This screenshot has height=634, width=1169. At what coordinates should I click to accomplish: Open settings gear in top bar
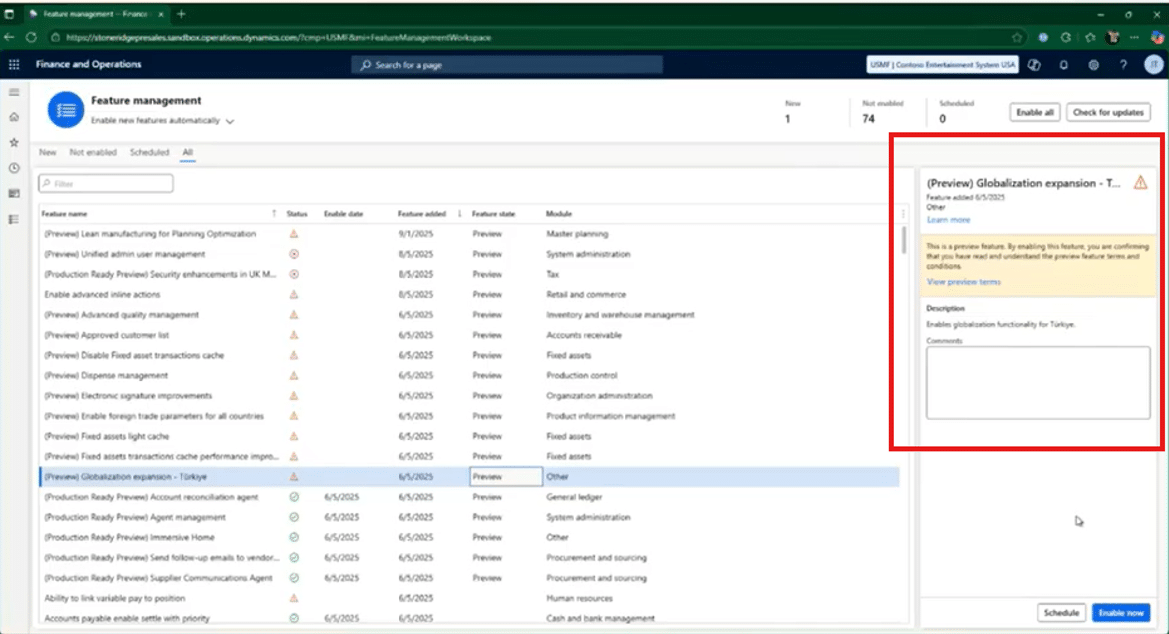(1093, 64)
